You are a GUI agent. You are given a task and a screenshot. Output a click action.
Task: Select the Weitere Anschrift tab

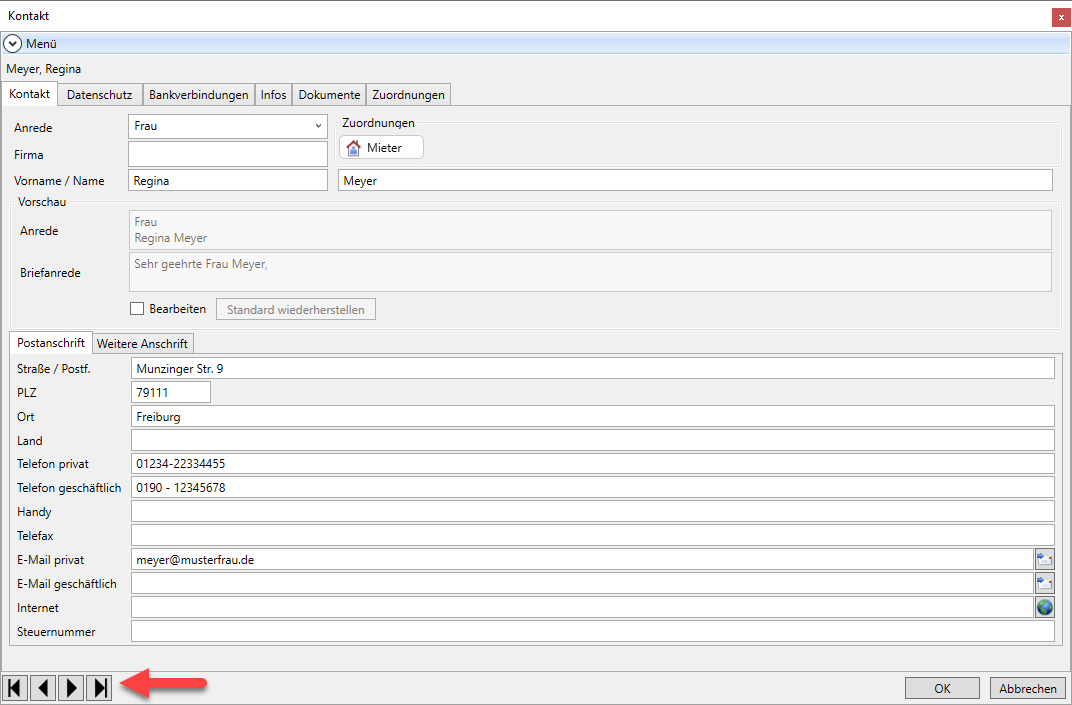click(142, 343)
